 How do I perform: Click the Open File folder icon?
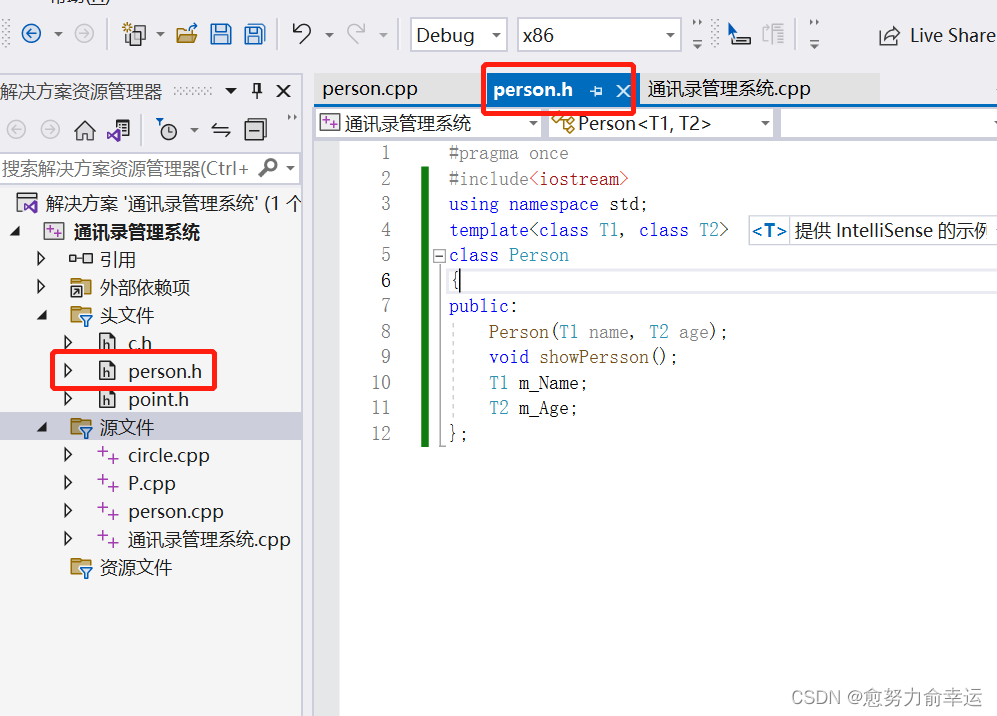[x=187, y=34]
